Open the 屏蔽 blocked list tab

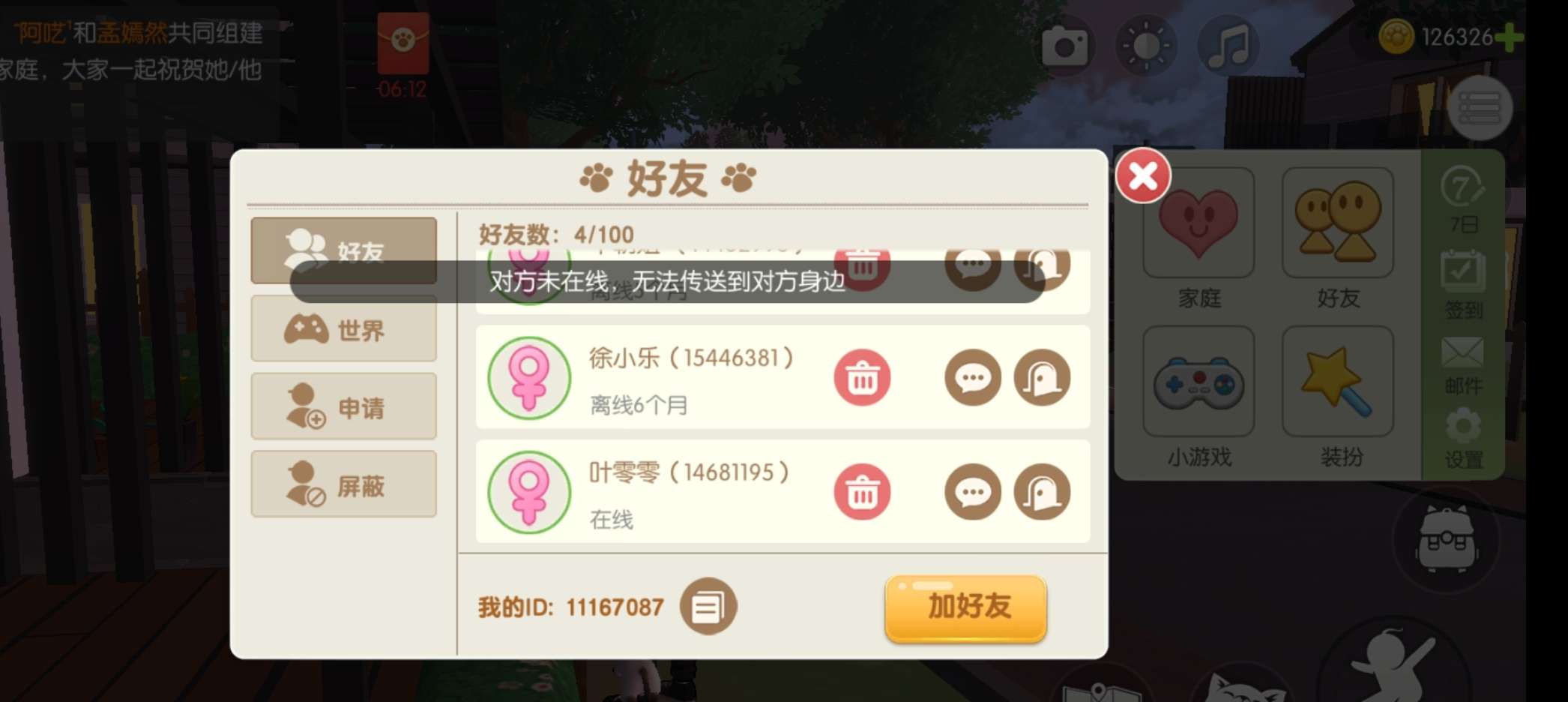tap(344, 484)
